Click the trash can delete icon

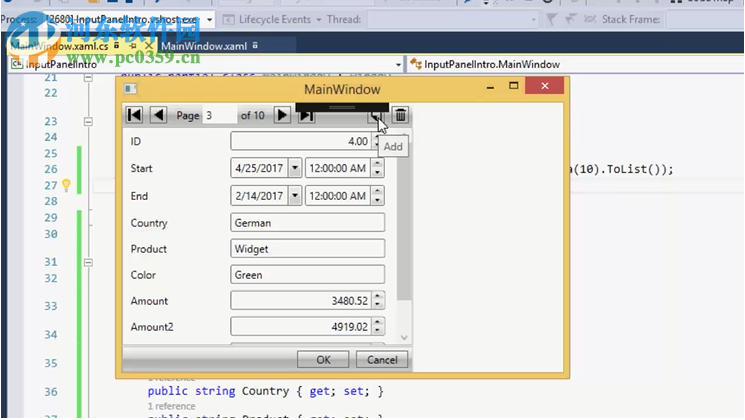400,116
